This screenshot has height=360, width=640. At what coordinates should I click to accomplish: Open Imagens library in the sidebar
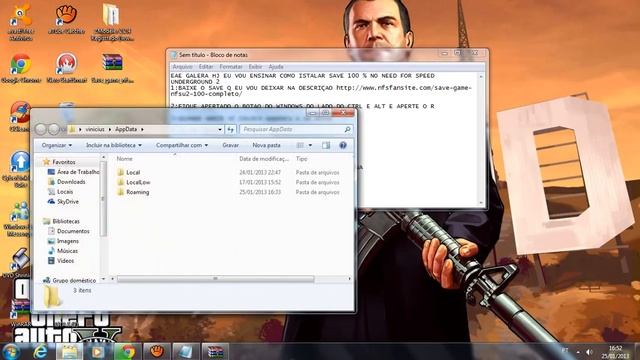pos(68,241)
